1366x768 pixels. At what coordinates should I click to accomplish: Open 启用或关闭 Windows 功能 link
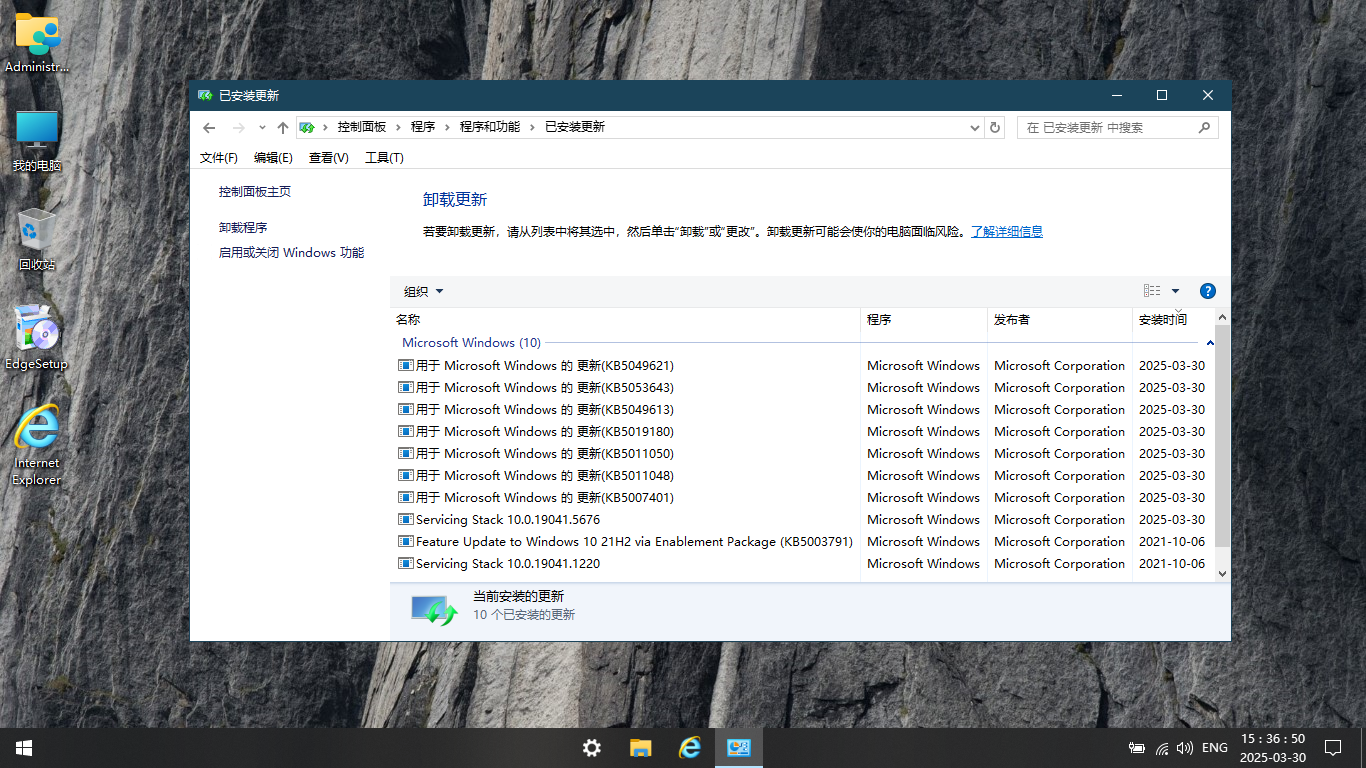291,253
